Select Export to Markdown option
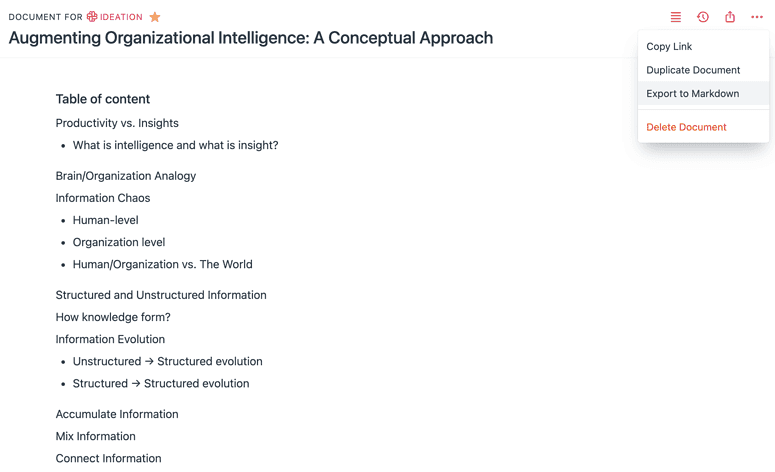 (x=692, y=93)
